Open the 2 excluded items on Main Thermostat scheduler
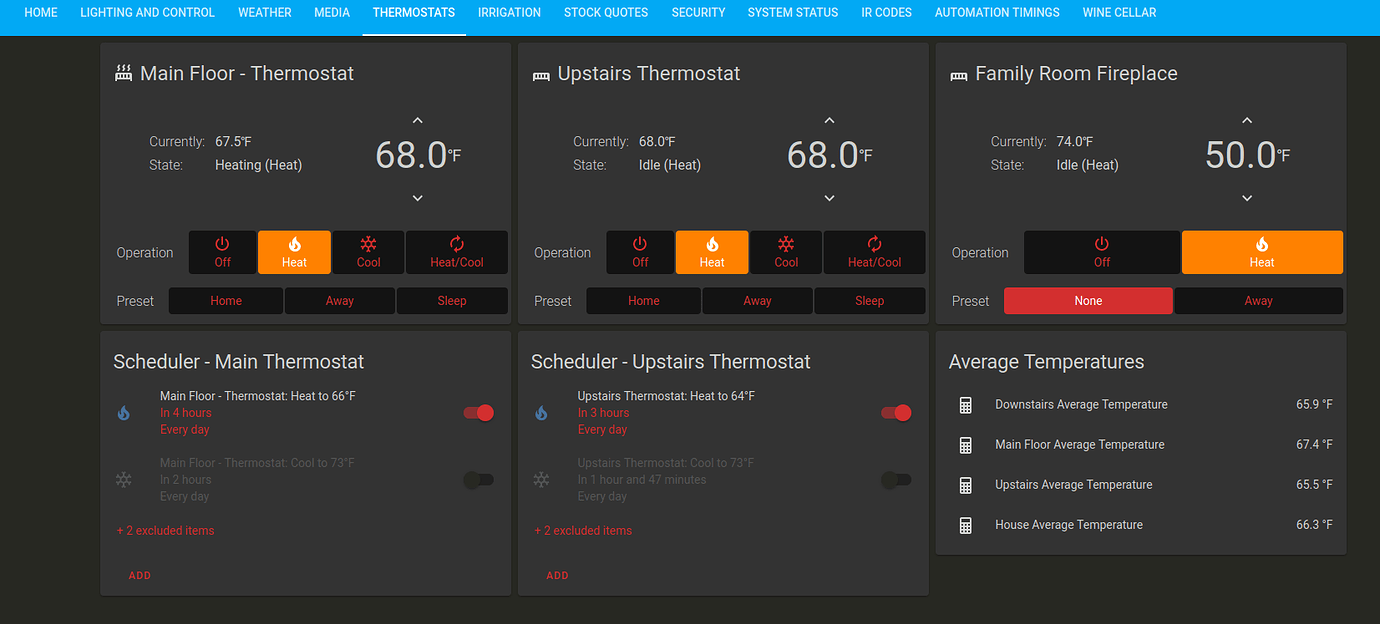 coord(165,530)
